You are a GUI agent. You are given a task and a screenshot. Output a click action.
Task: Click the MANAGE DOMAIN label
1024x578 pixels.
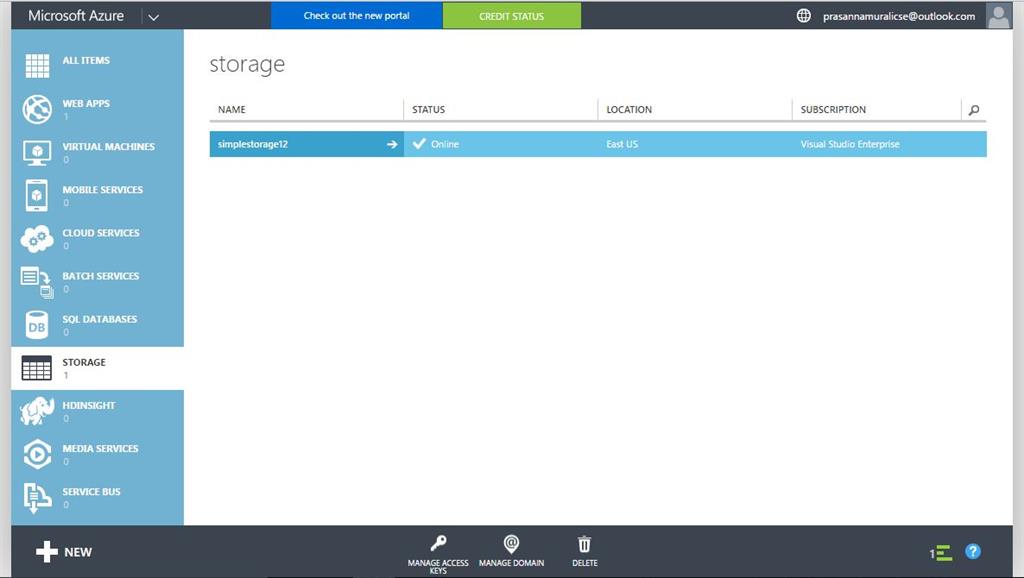(511, 563)
